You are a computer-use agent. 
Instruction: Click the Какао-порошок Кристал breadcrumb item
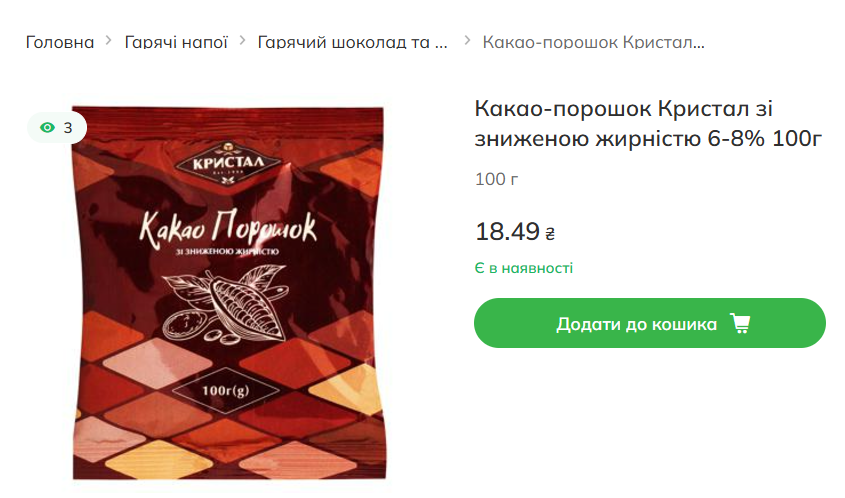(593, 42)
